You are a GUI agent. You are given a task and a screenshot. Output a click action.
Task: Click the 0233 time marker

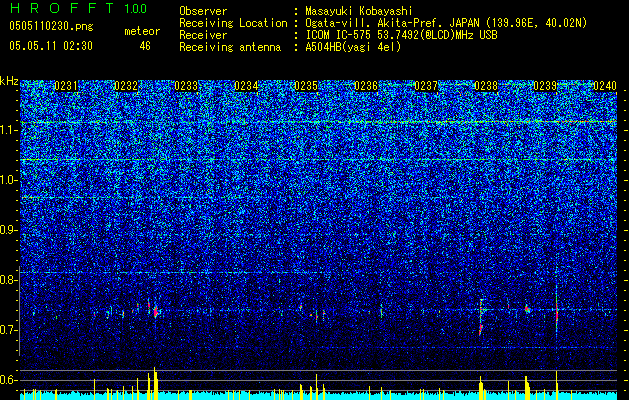click(x=186, y=86)
